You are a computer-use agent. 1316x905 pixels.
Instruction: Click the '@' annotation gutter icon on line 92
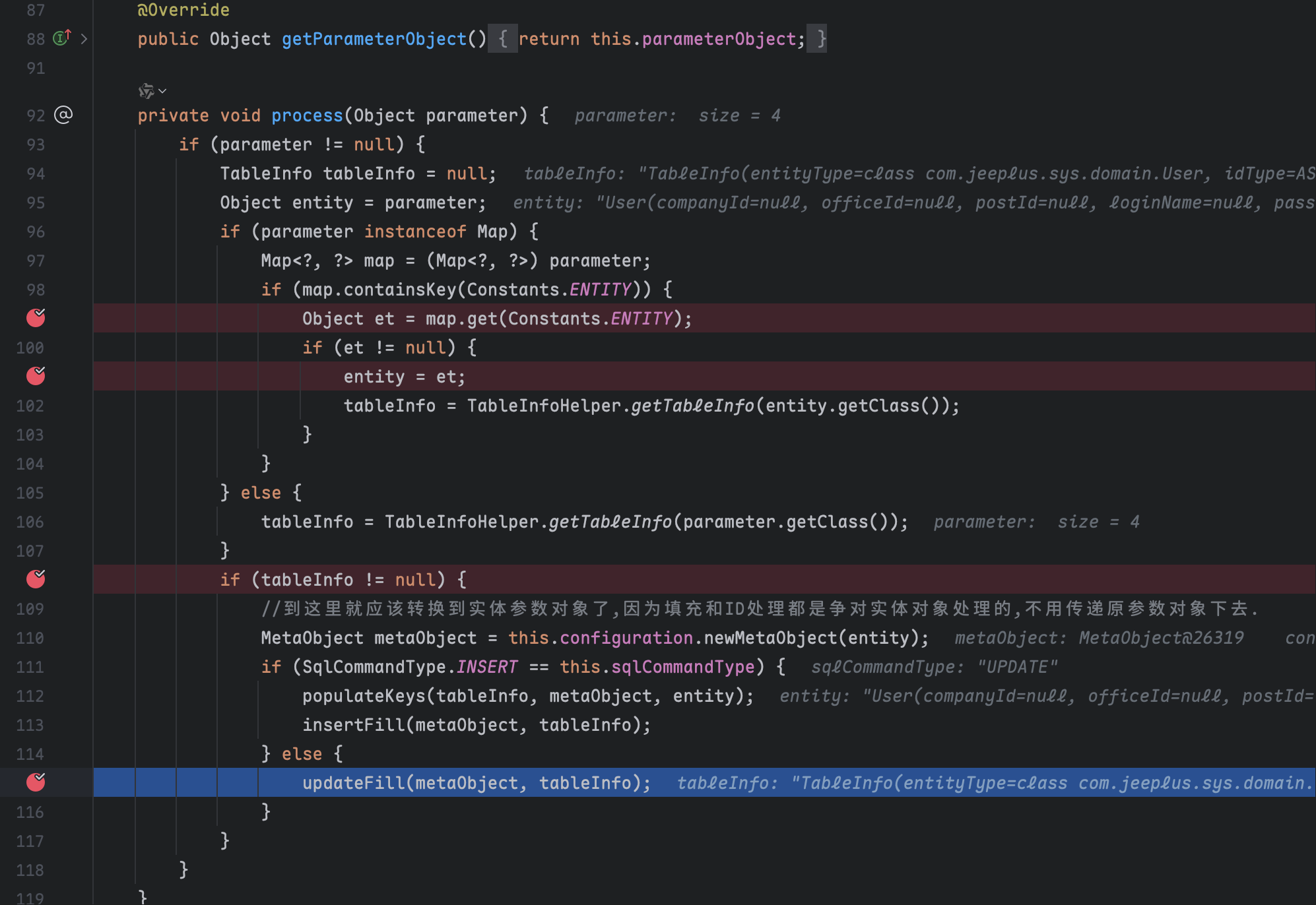[62, 115]
